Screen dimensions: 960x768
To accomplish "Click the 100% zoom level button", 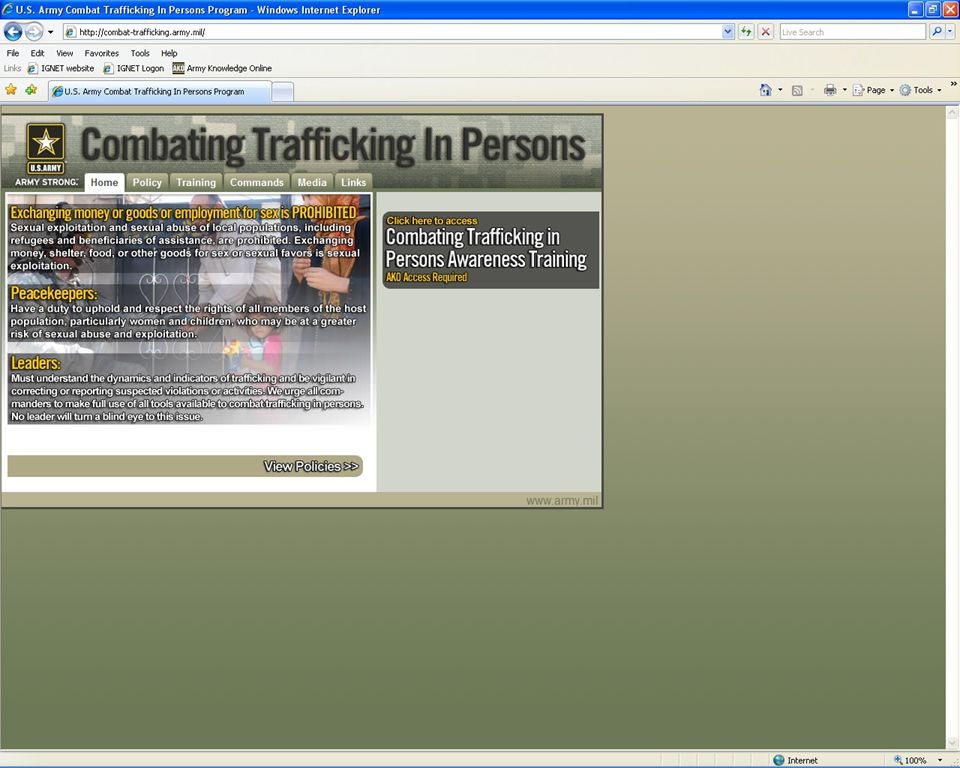I will click(x=910, y=760).
